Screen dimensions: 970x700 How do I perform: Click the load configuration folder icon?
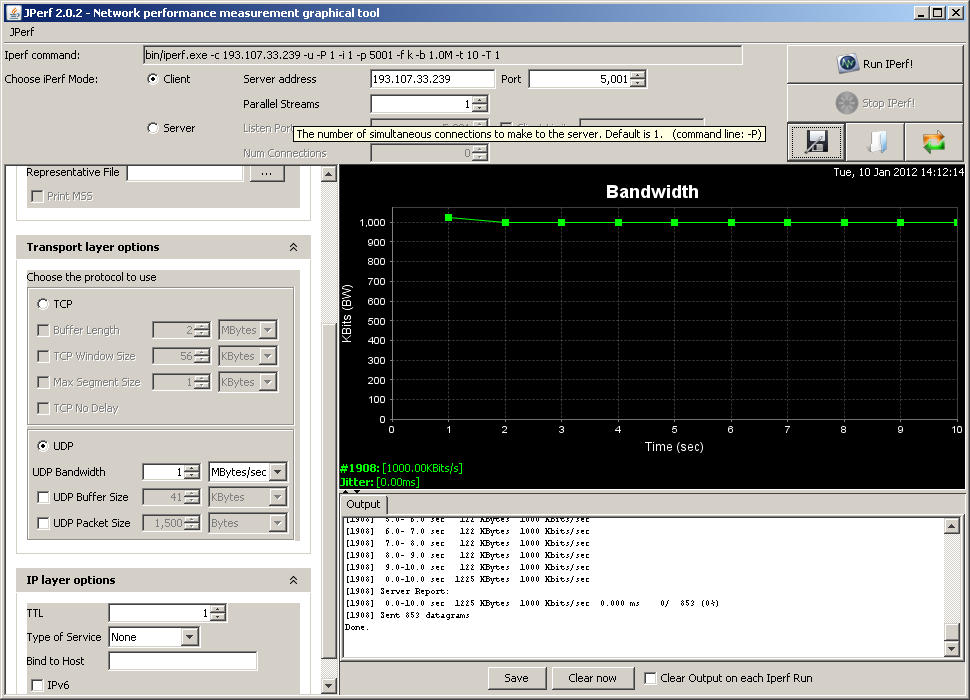point(875,142)
